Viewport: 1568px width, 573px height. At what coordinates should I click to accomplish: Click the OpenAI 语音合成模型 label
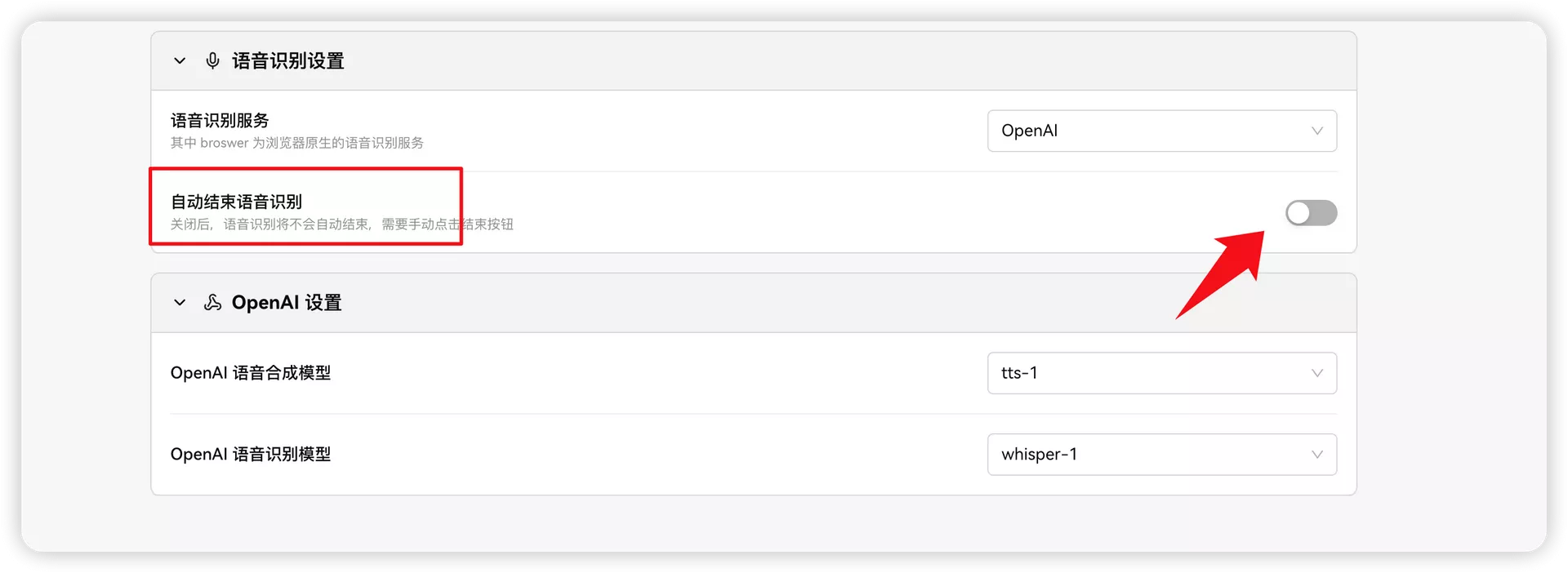pyautogui.click(x=251, y=373)
